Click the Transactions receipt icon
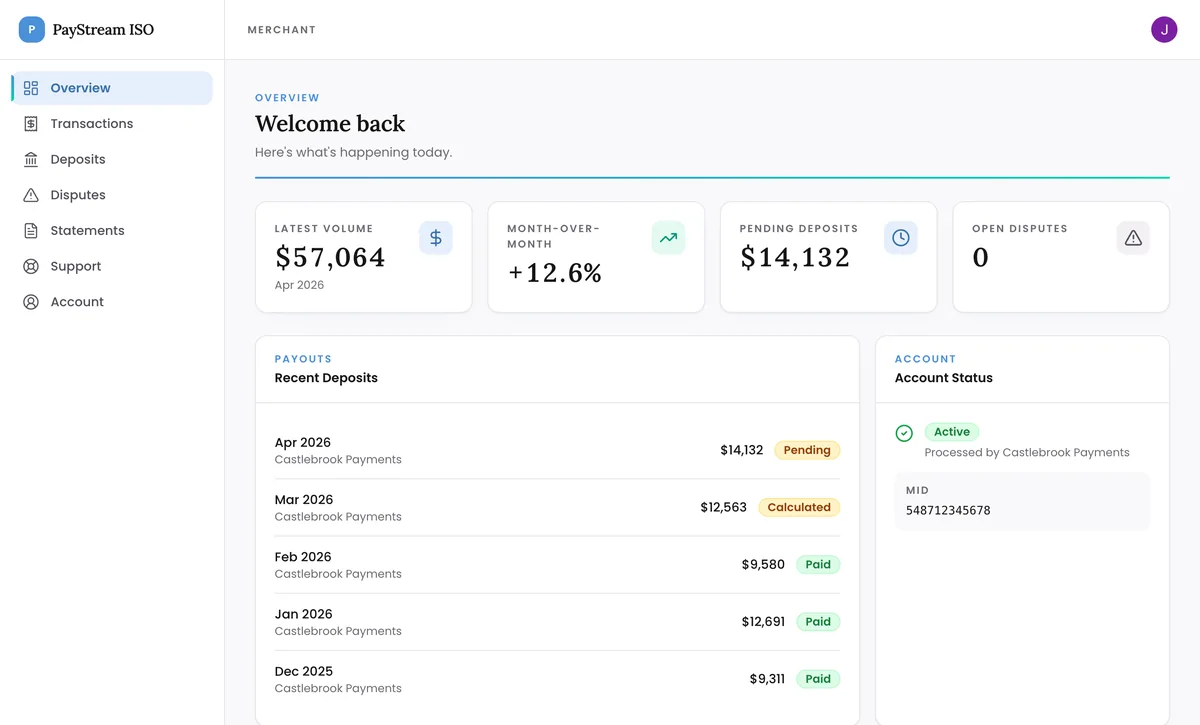 click(x=31, y=124)
